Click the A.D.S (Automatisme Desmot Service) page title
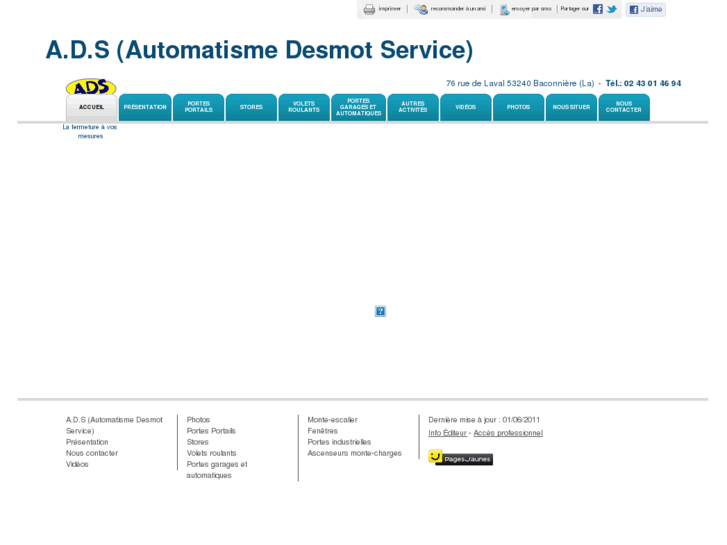Viewport: 727px width, 545px height. click(x=259, y=50)
